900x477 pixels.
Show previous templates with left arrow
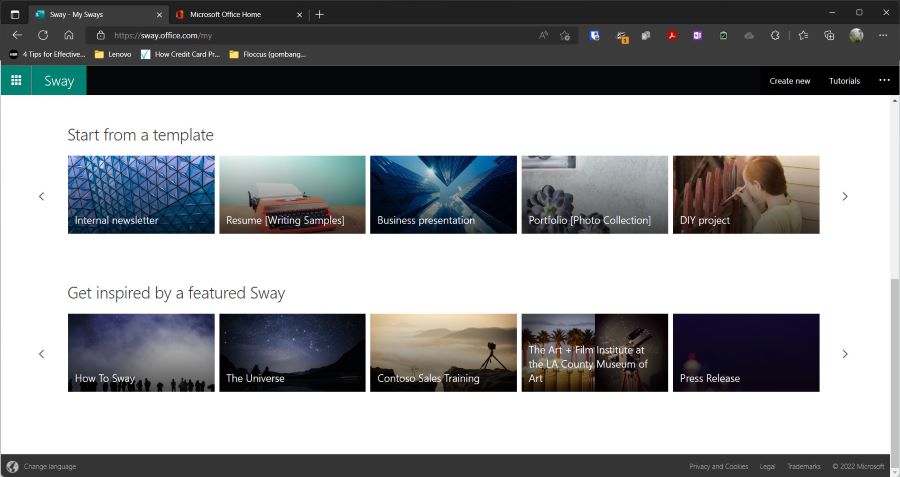[x=41, y=196]
